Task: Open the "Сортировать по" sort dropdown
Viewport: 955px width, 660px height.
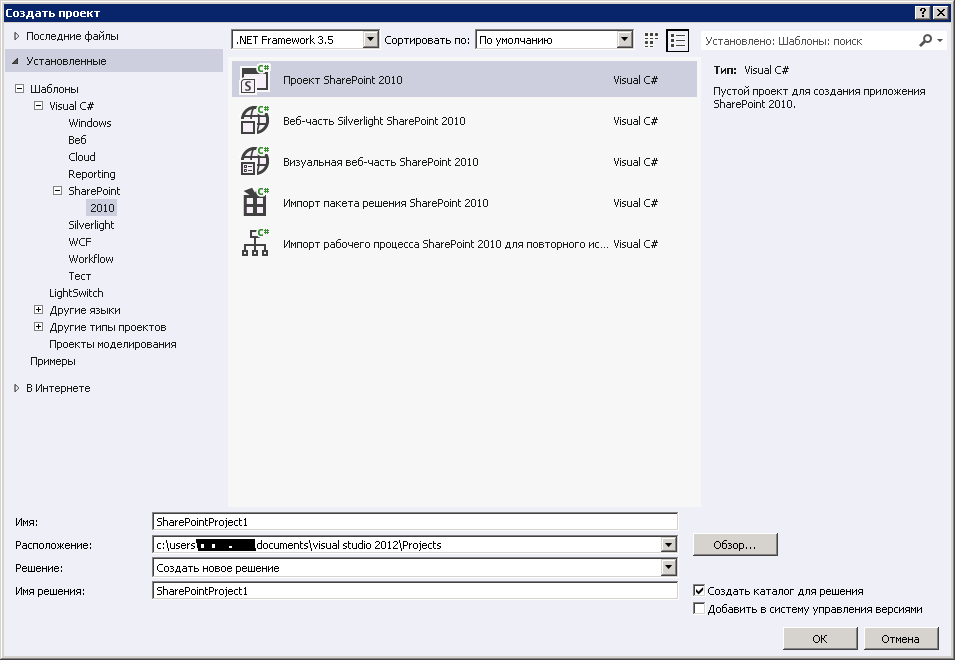Action: tap(625, 40)
